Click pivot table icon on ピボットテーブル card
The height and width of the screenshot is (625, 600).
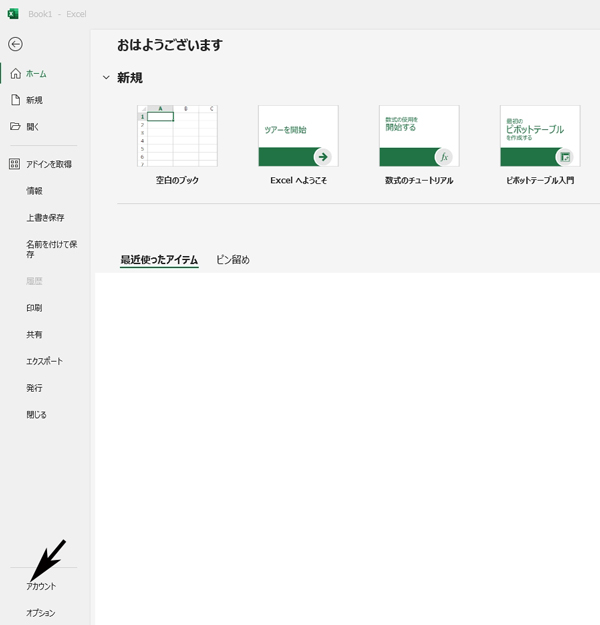coord(565,157)
